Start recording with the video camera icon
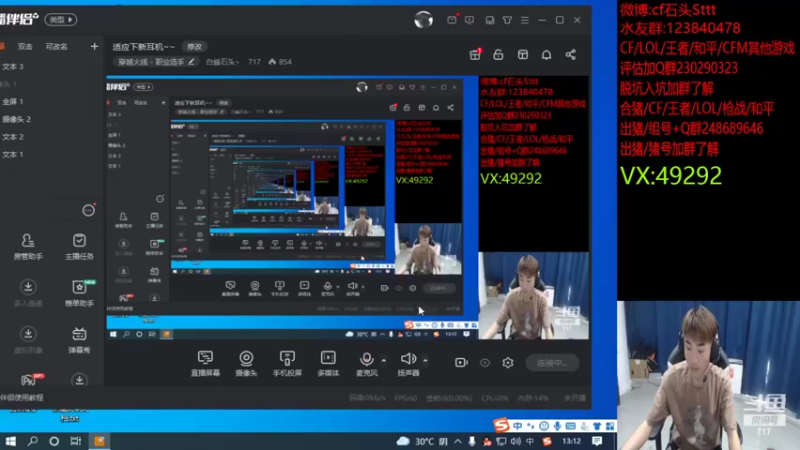This screenshot has height=450, width=800. click(461, 362)
